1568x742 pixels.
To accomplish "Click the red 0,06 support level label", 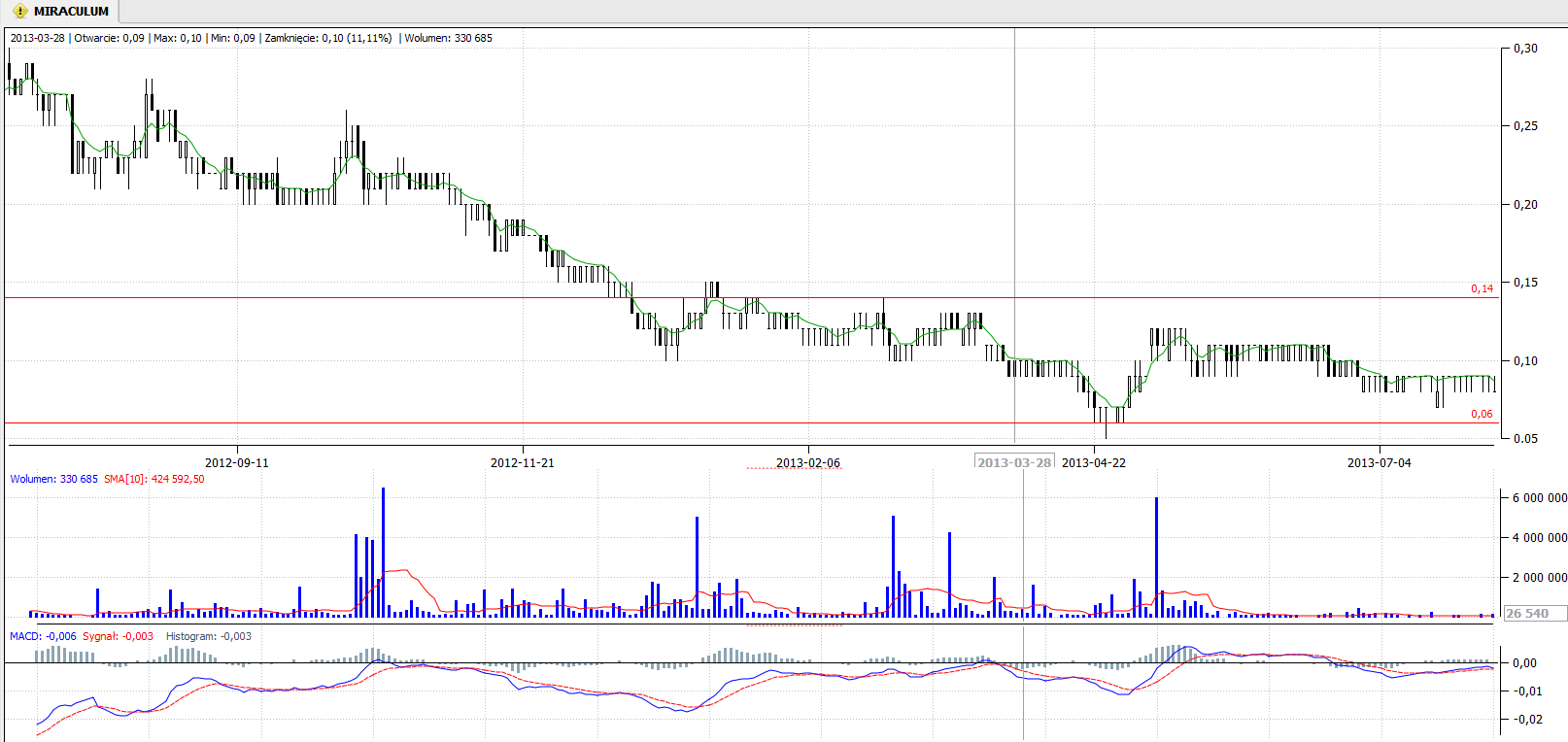I will coord(1483,414).
